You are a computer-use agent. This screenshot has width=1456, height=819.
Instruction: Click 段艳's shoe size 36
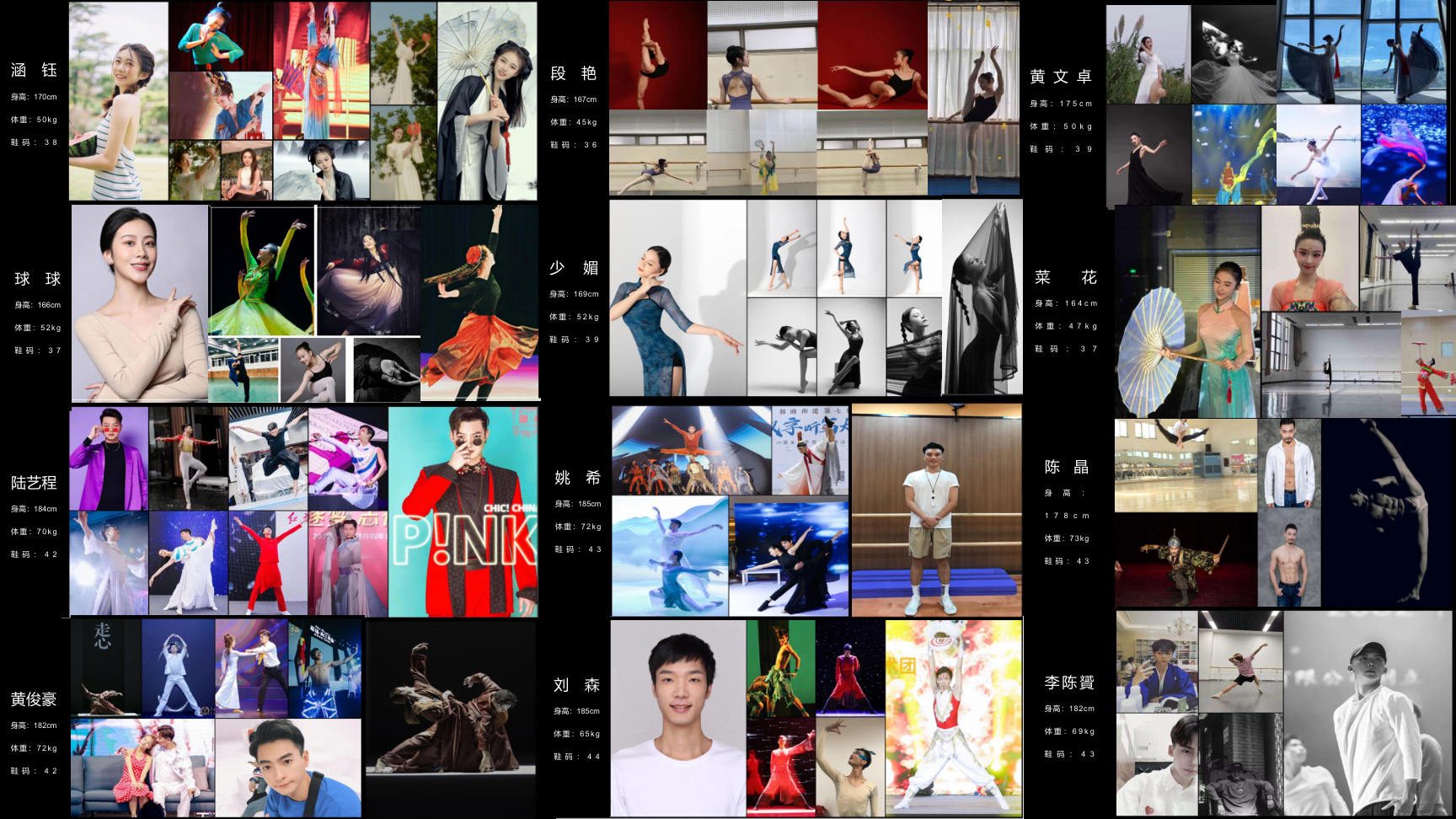pyautogui.click(x=591, y=145)
